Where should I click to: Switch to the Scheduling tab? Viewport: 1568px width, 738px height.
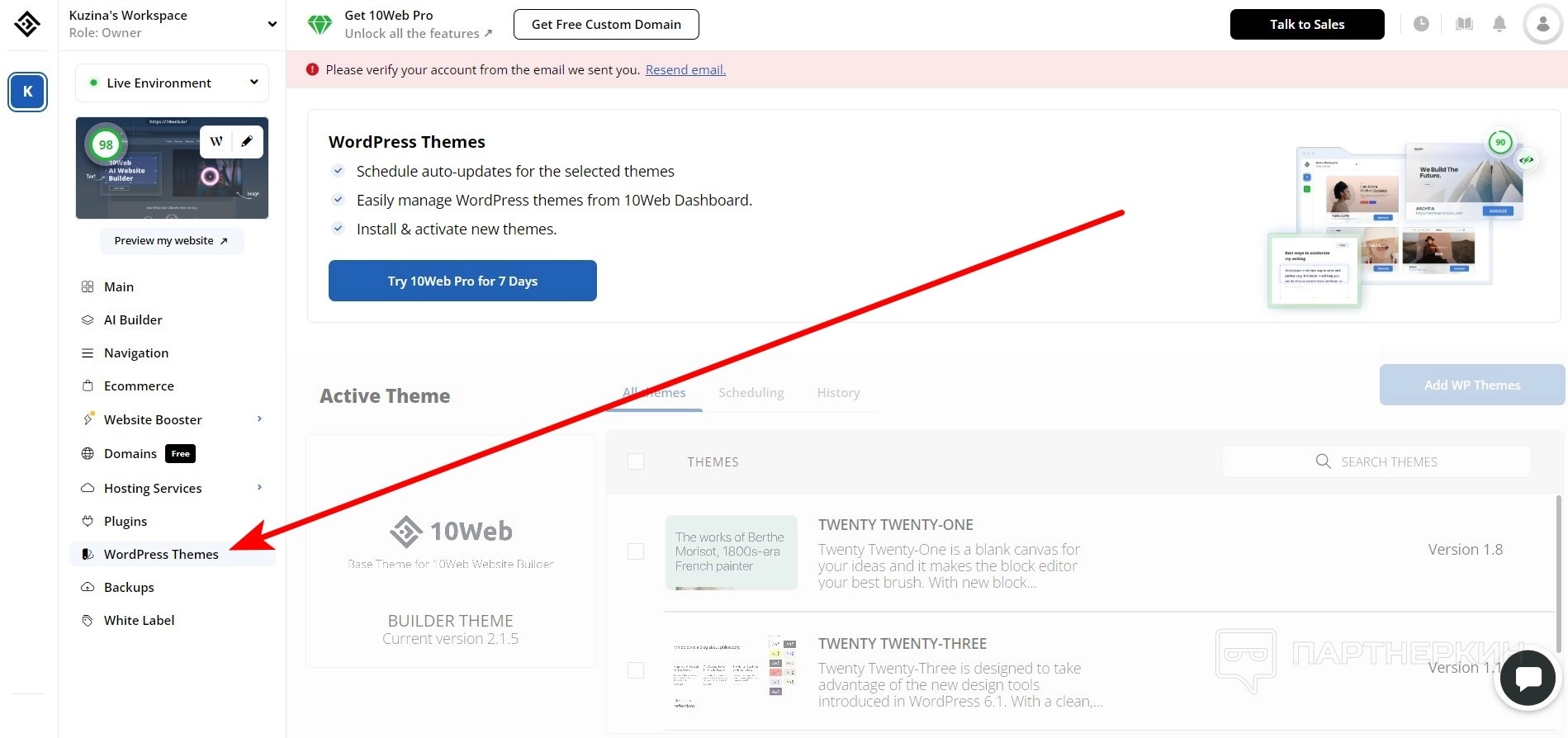click(x=751, y=393)
